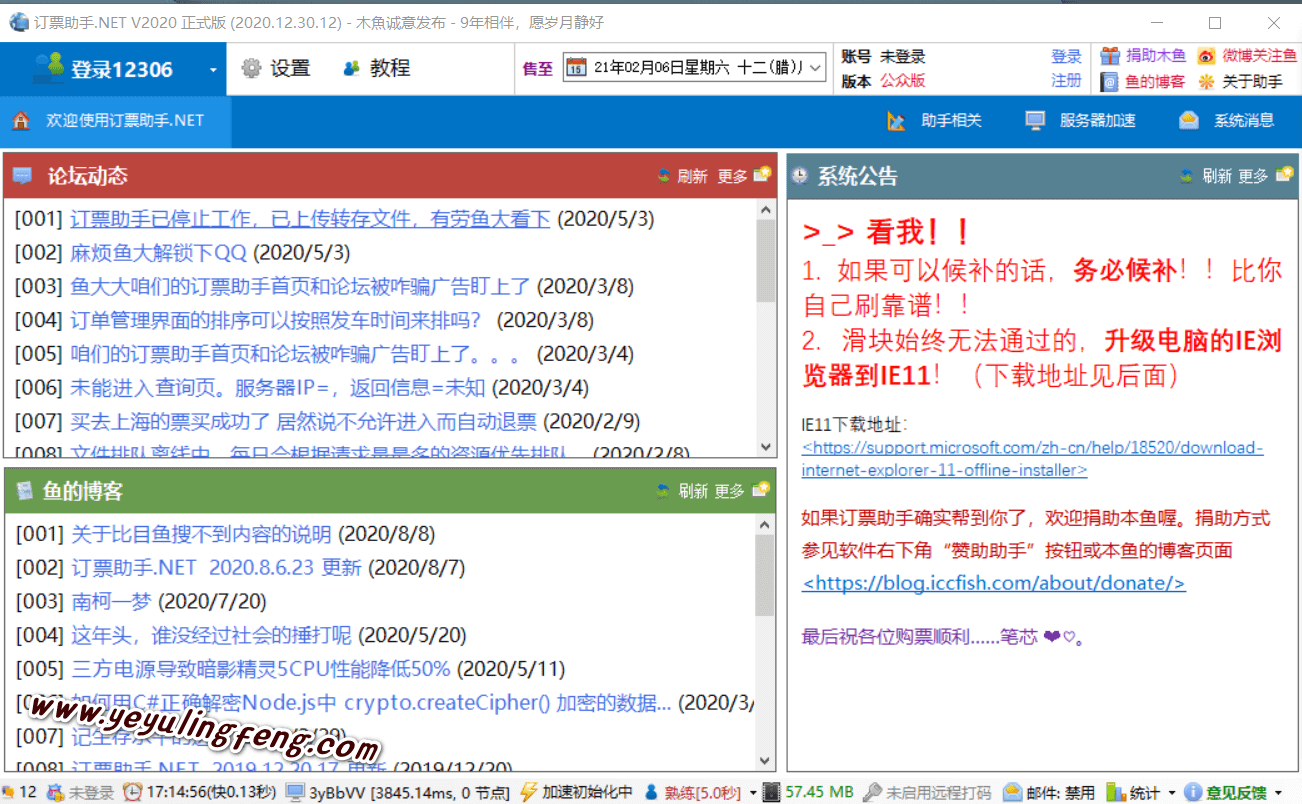Open the IE11 offline installer download link

coord(1032,459)
